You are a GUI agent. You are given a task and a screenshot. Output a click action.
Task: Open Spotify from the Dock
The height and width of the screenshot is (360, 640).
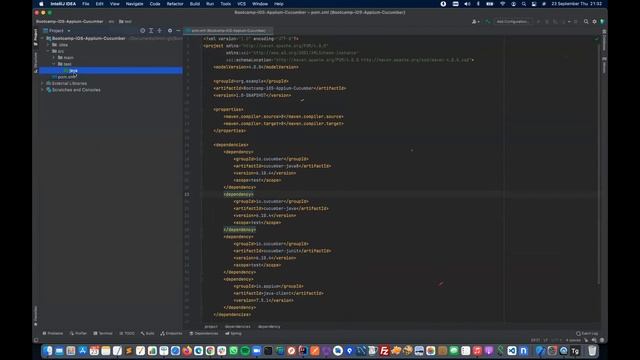point(245,351)
